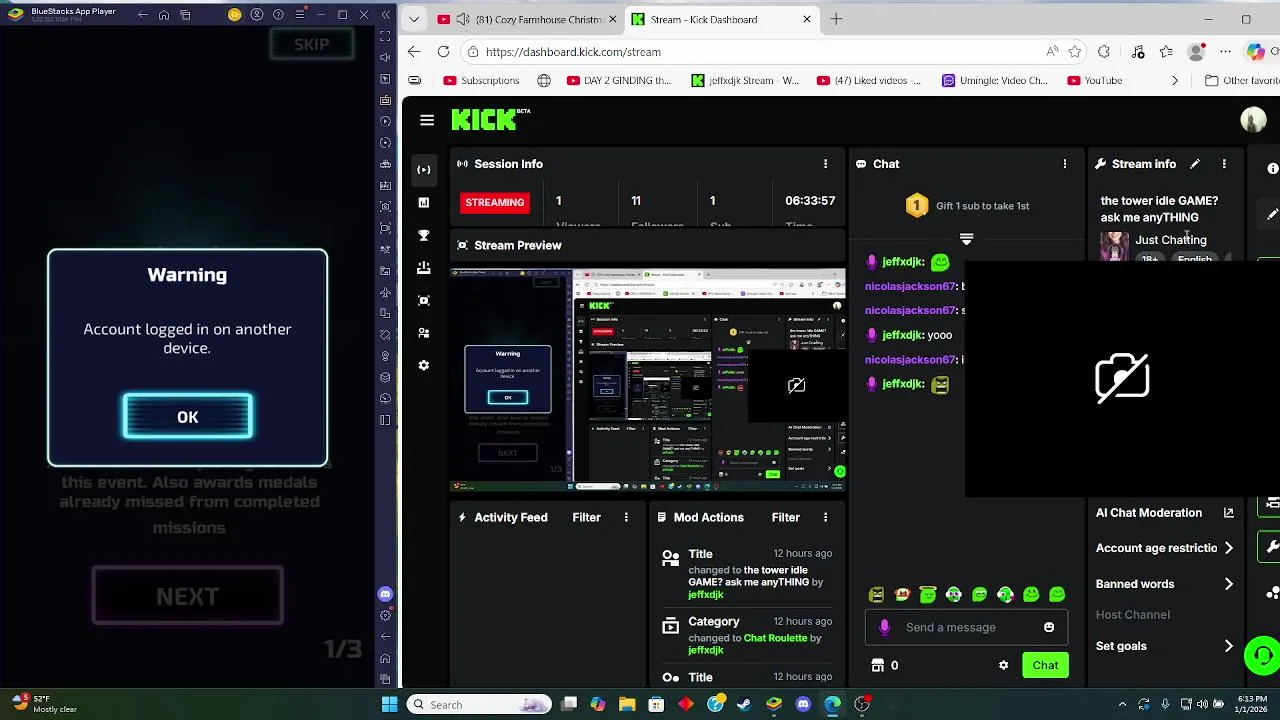Click the red STREAMING status badge
The image size is (1280, 720).
(494, 202)
